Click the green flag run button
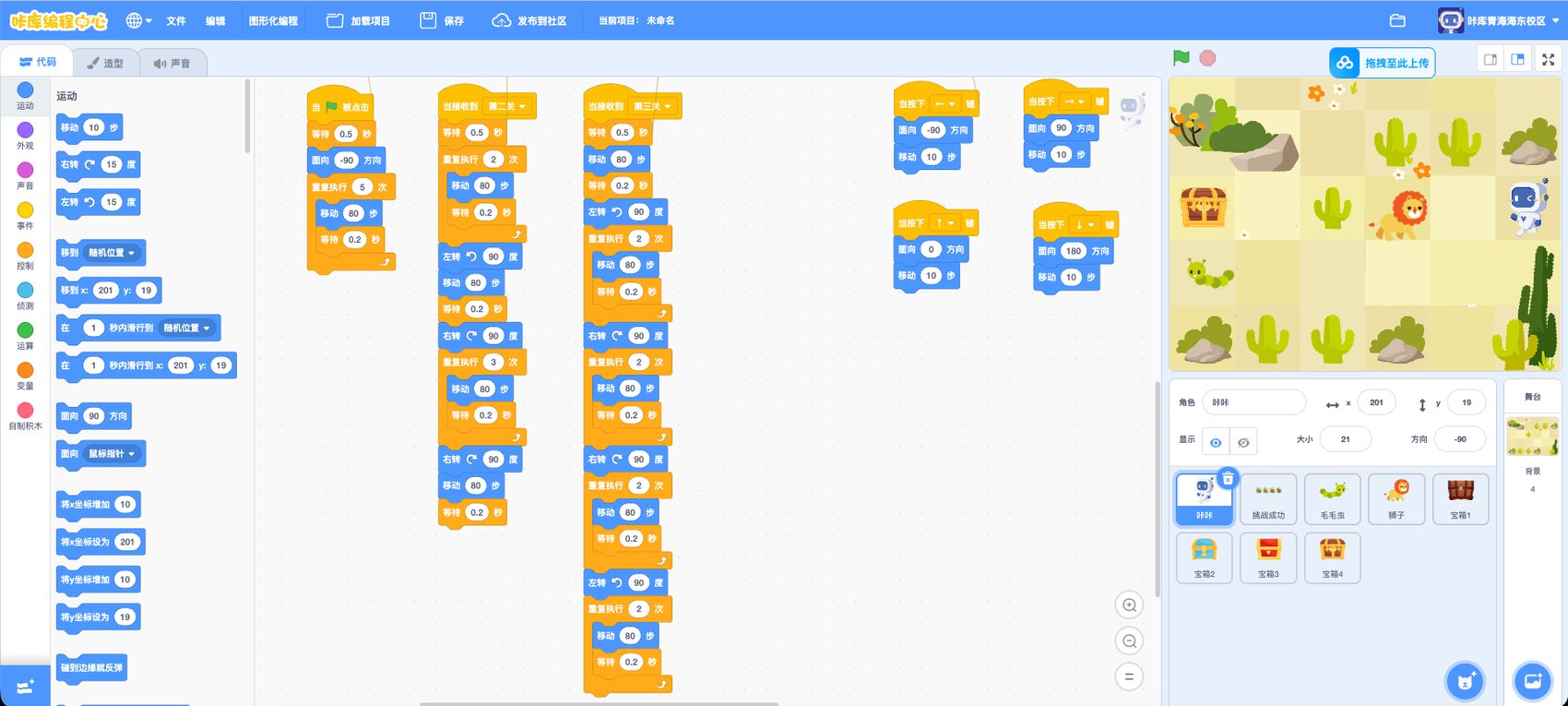Viewport: 1568px width, 706px height. (1181, 57)
